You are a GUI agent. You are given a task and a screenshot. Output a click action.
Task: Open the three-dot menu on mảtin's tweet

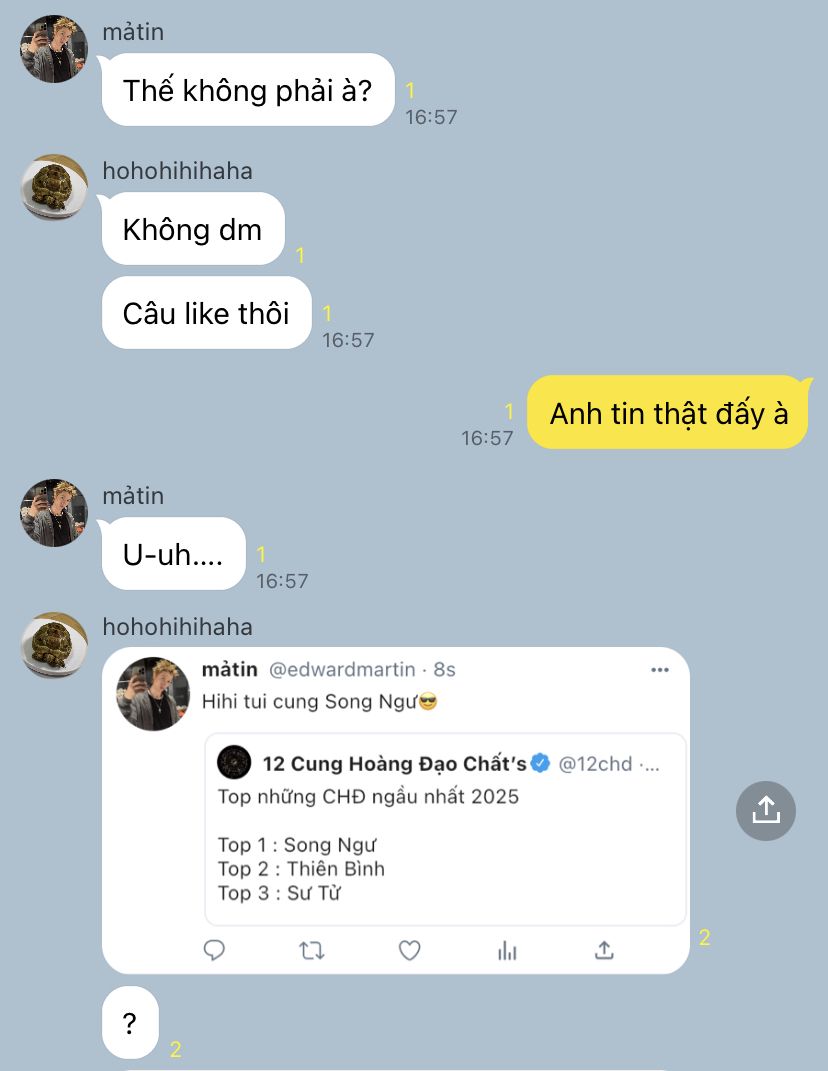pos(660,669)
